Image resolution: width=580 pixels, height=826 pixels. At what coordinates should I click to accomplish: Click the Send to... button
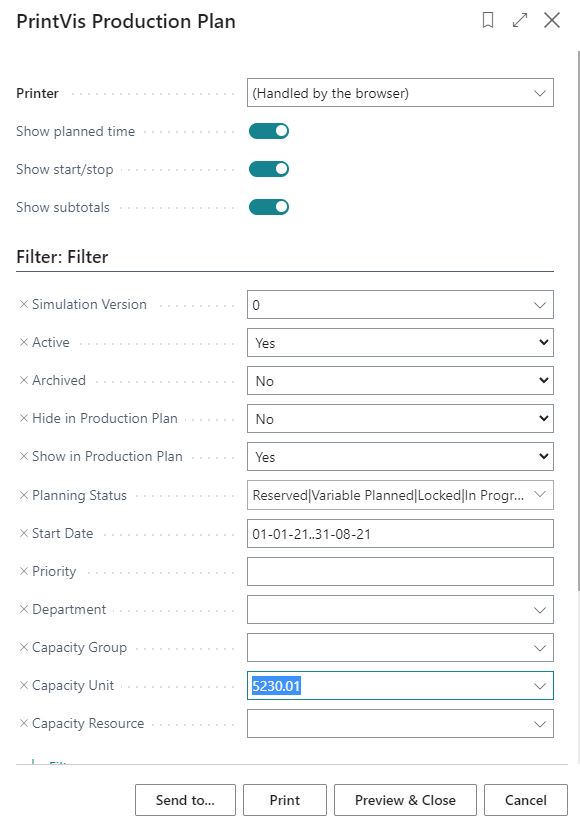point(185,800)
